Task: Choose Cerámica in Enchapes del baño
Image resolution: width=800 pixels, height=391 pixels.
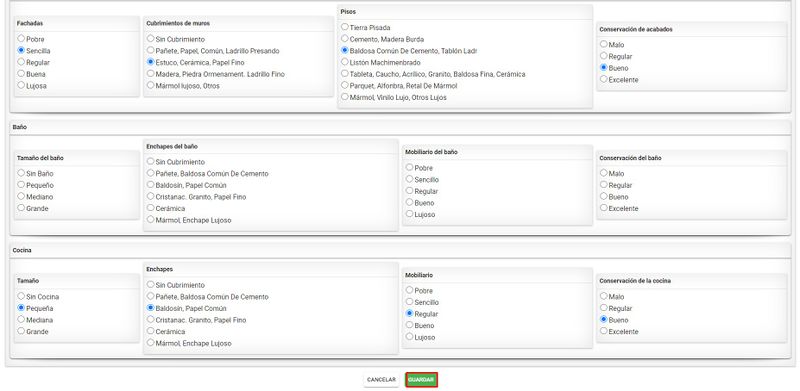Action: (x=151, y=208)
